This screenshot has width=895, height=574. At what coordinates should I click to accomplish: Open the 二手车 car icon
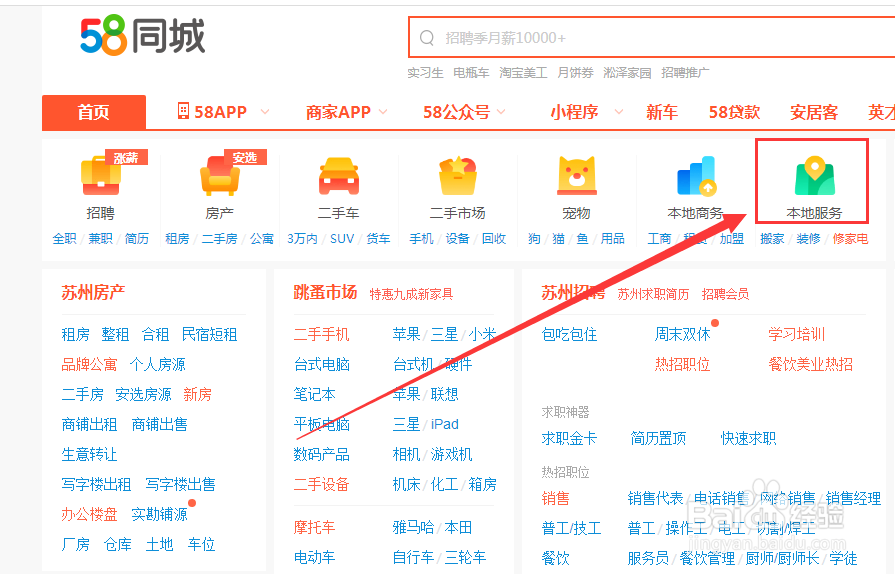point(339,176)
